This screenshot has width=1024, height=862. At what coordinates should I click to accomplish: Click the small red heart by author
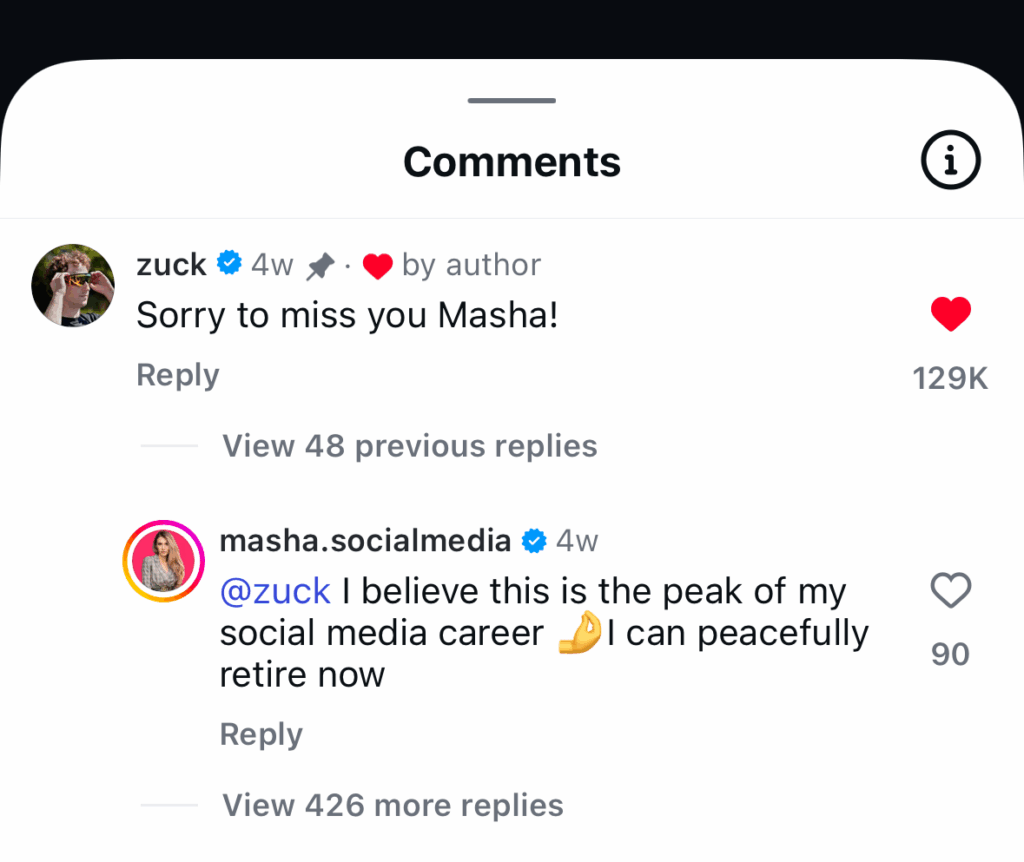click(377, 266)
